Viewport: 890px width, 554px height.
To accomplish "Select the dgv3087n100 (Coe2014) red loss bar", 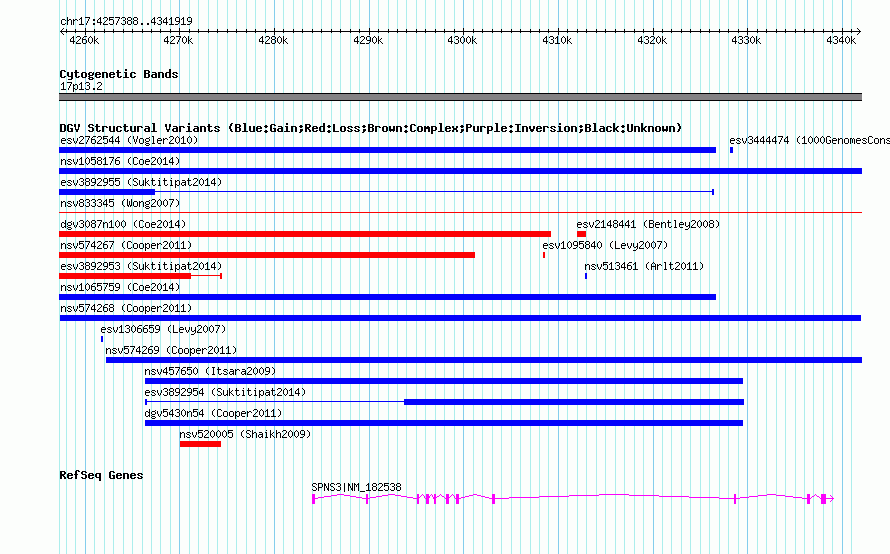I will point(305,234).
